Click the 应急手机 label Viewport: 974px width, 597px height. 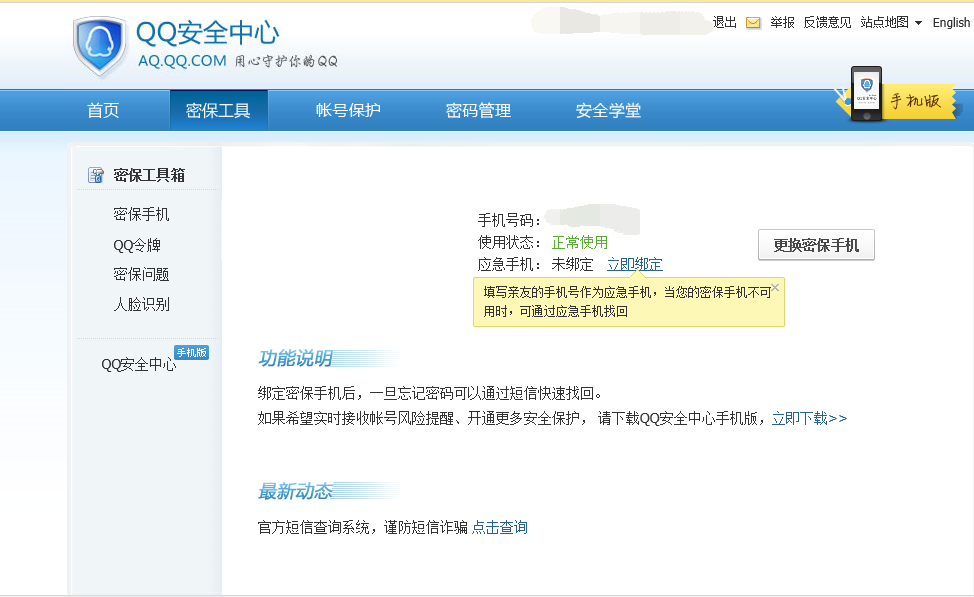[x=509, y=265]
